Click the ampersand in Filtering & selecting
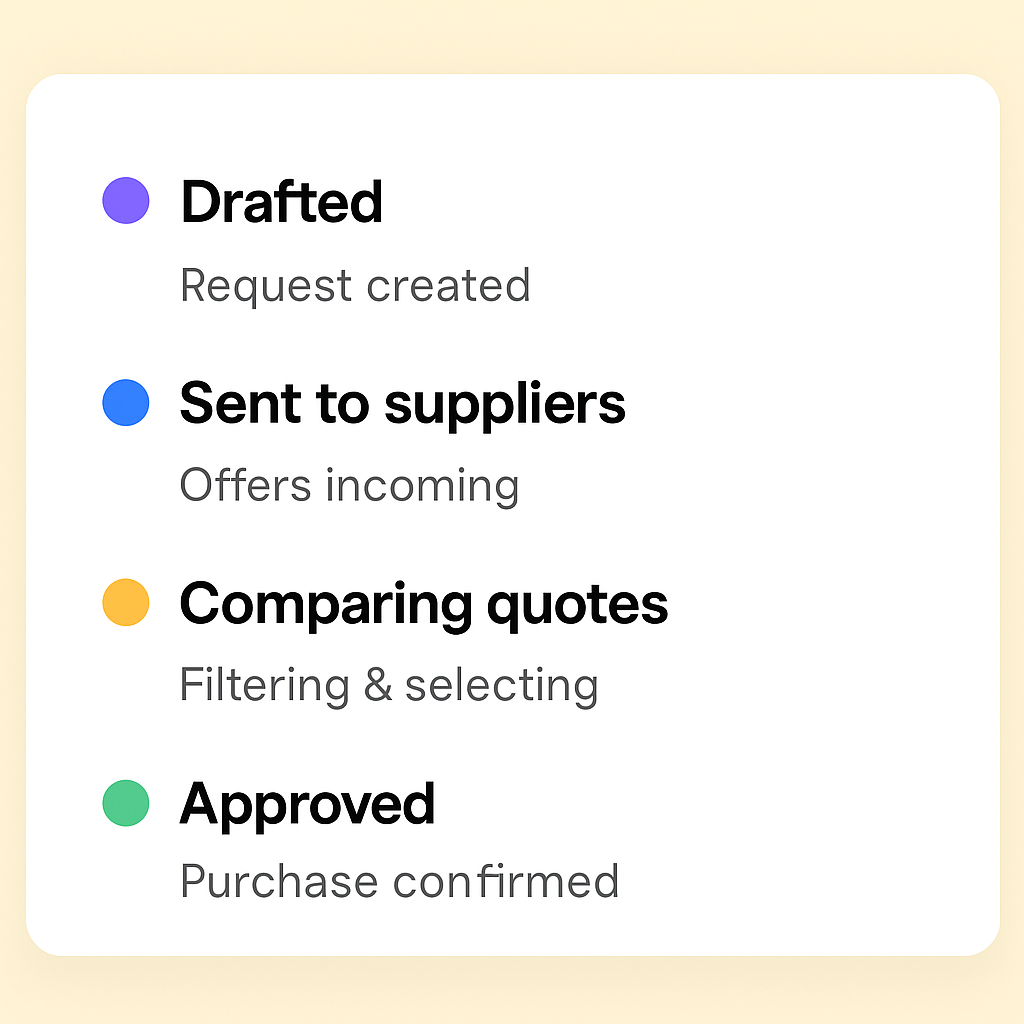Image resolution: width=1024 pixels, height=1024 pixels. (x=378, y=685)
